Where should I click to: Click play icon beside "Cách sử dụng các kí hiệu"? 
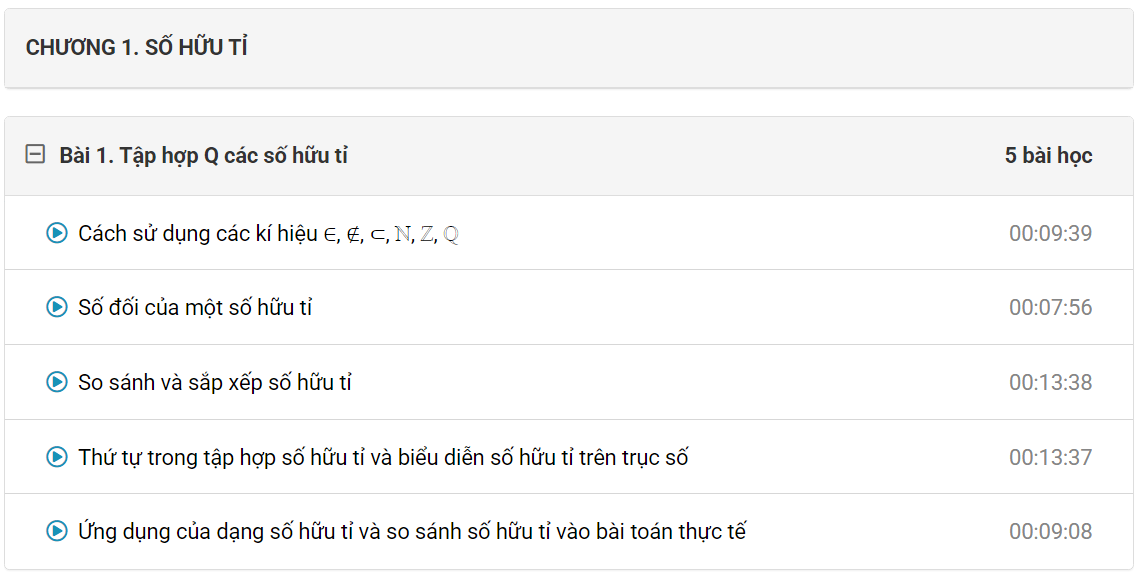click(57, 233)
